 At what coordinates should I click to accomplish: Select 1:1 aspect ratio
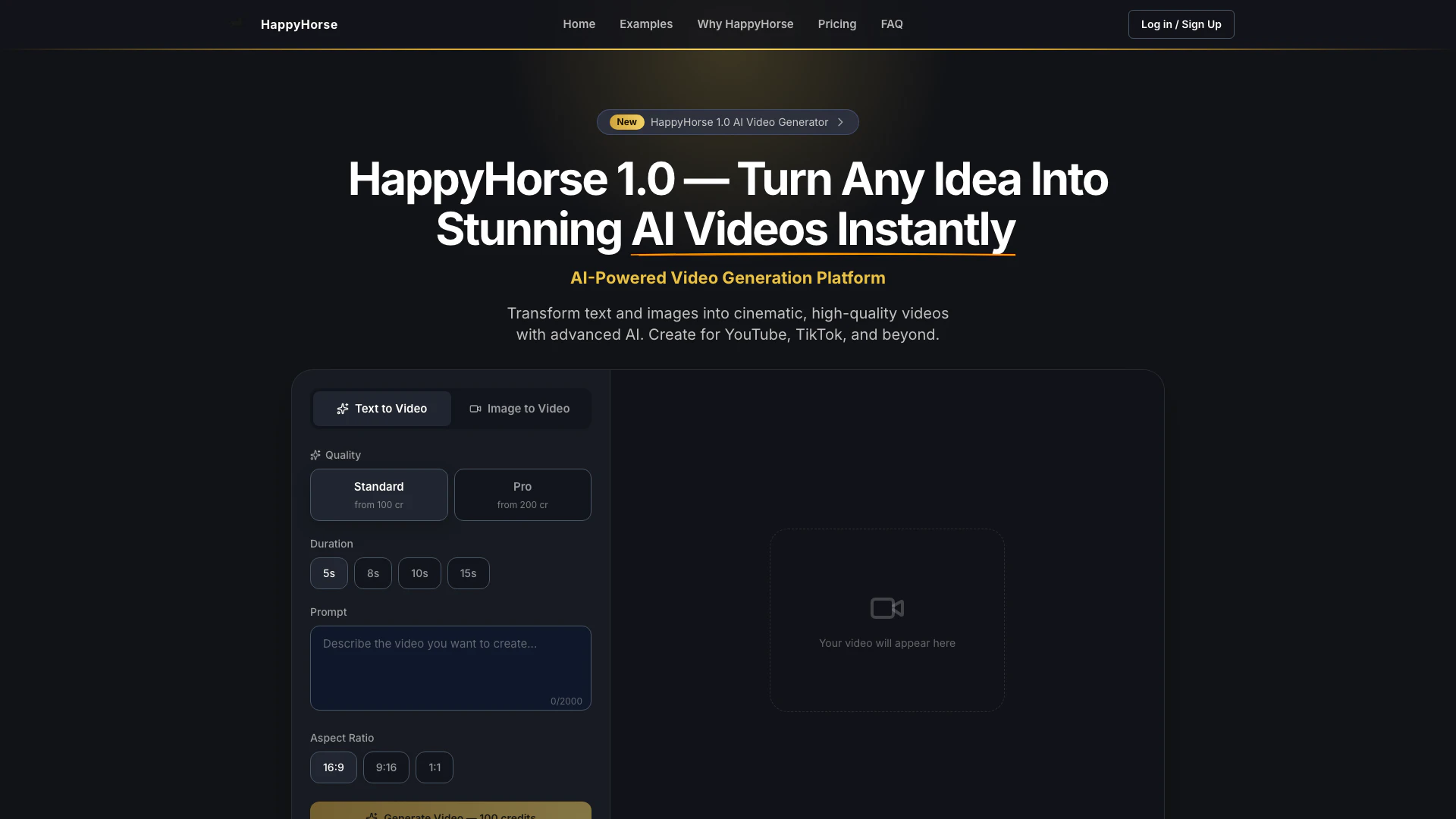pyautogui.click(x=435, y=767)
